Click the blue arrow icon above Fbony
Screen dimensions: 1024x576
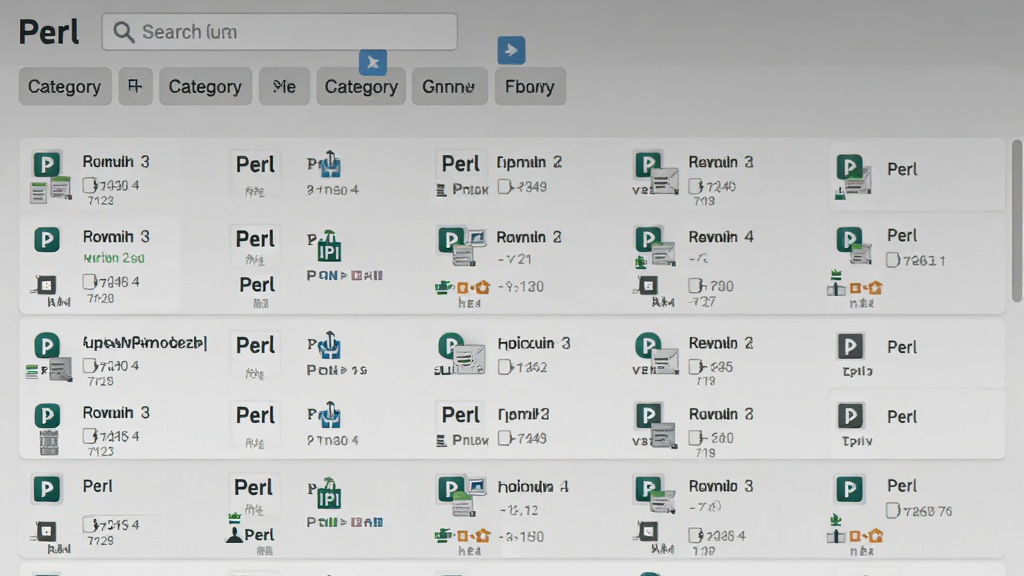click(511, 50)
